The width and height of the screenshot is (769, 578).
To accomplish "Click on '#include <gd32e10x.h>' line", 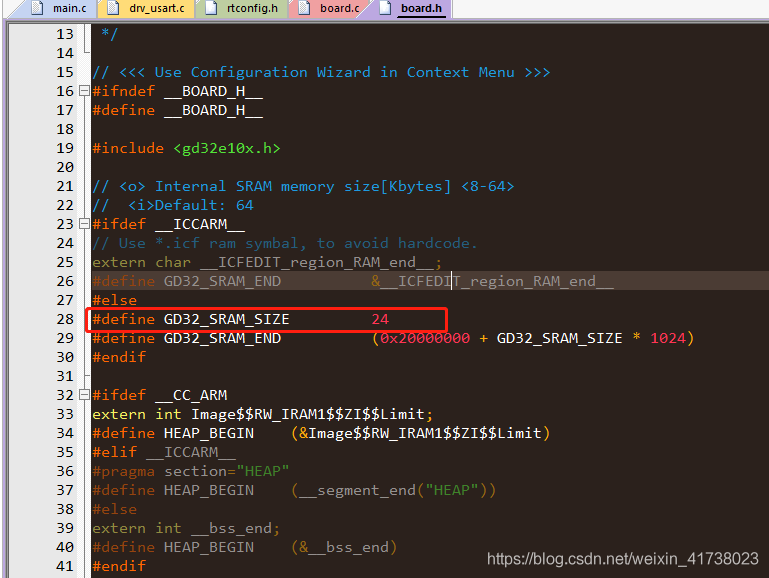I will click(186, 148).
